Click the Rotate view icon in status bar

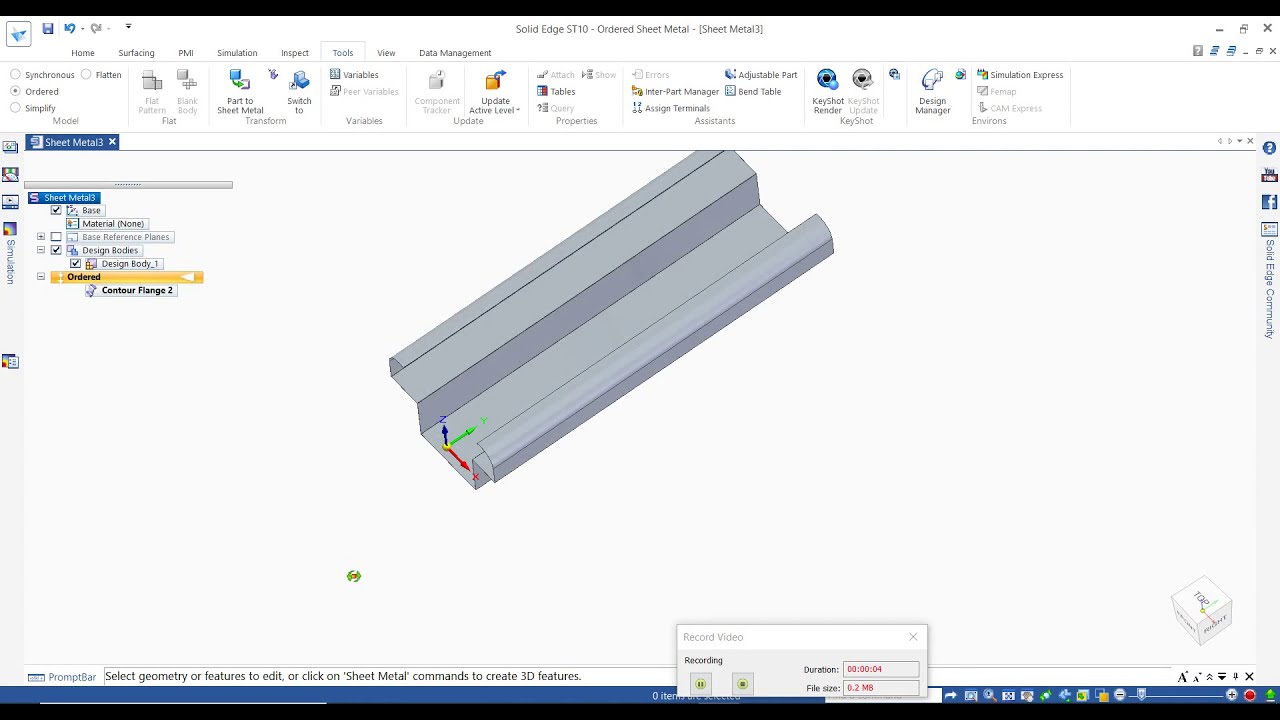coord(1045,695)
